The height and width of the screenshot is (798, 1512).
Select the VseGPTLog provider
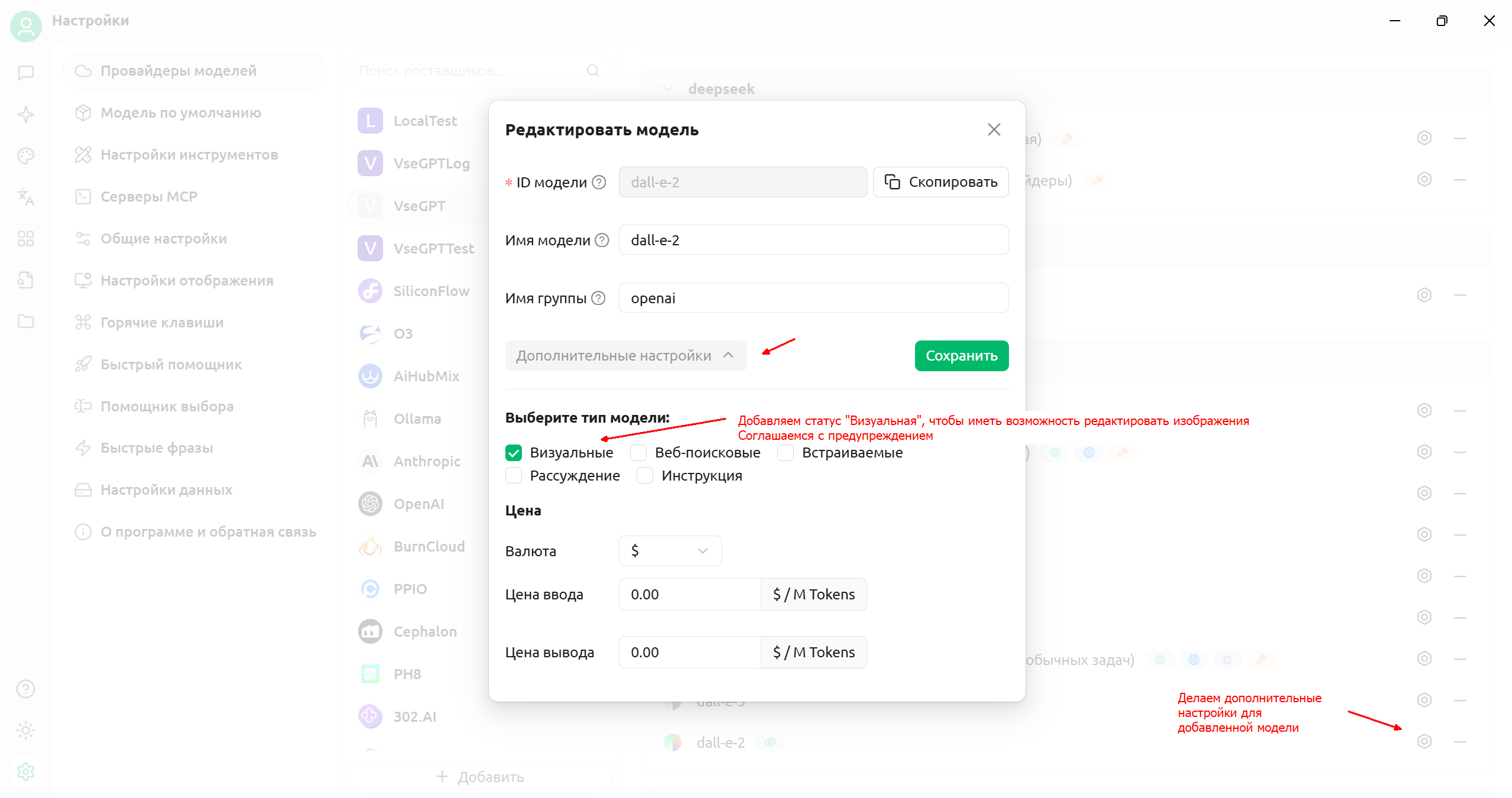click(x=417, y=164)
